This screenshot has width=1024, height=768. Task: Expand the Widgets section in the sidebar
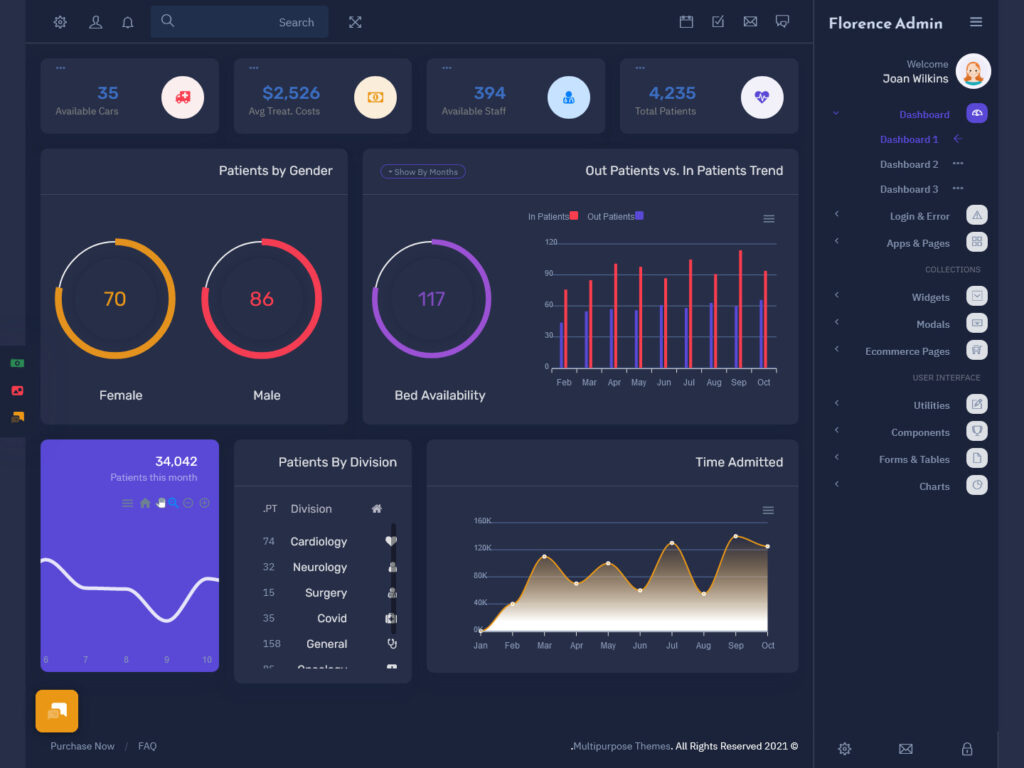click(930, 296)
